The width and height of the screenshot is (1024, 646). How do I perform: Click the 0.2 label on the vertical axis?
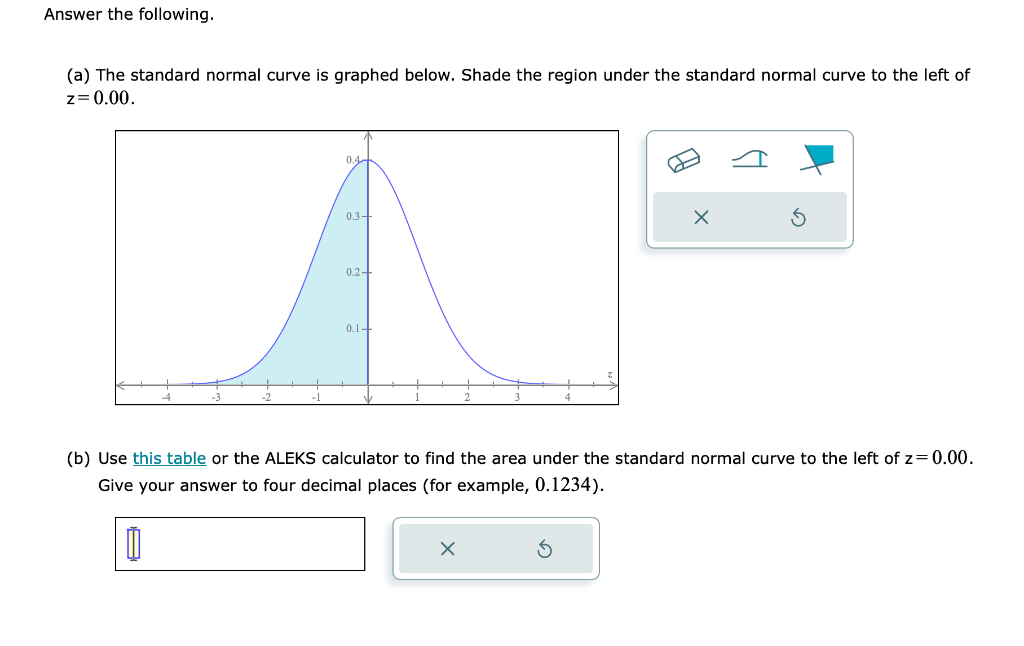click(x=353, y=272)
